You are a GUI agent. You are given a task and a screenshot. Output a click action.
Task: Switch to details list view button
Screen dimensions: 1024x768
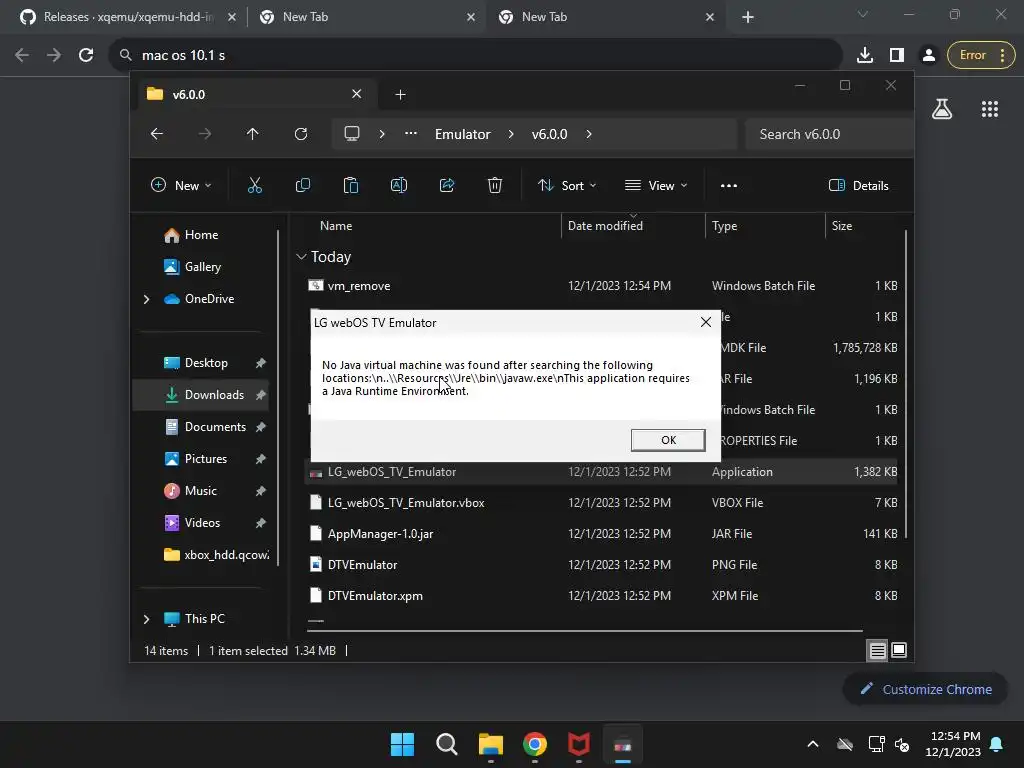877,650
